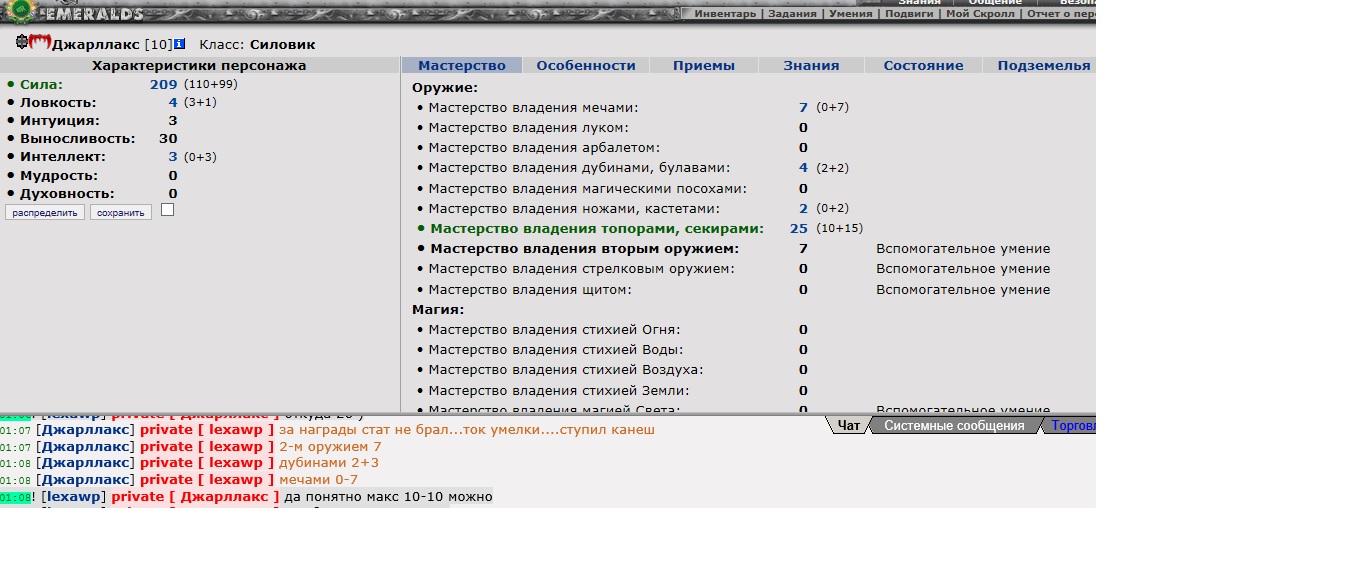Click the message 'за награды стат не брал'

467,429
